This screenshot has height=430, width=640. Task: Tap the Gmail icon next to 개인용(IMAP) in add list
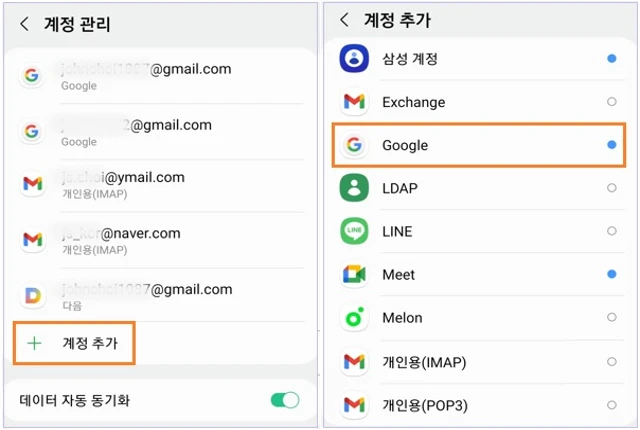(354, 361)
